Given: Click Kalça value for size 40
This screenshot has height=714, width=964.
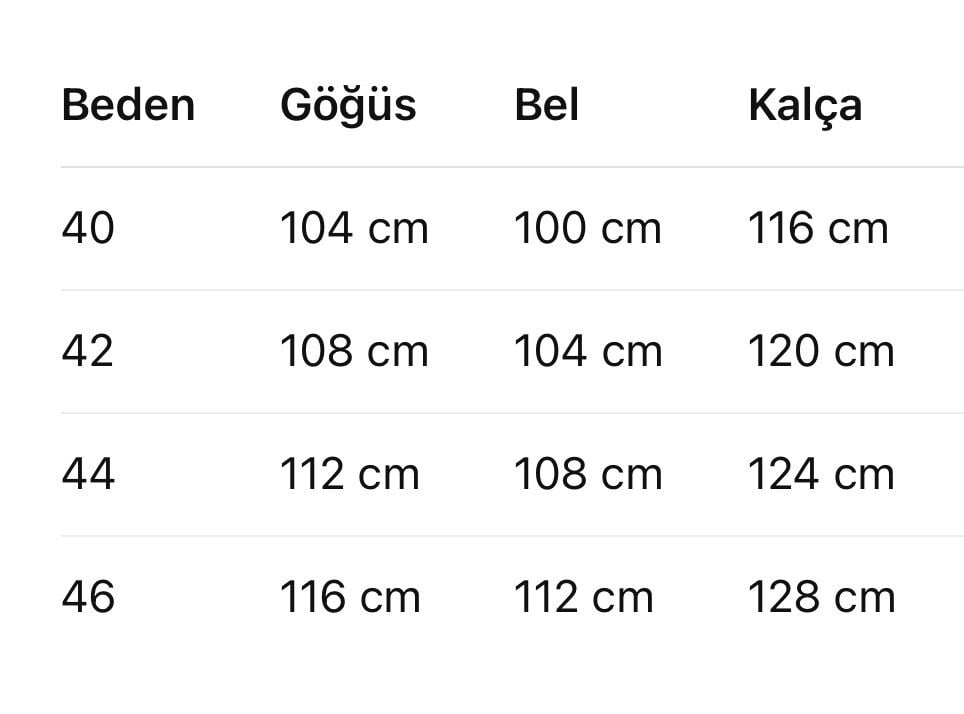Looking at the screenshot, I should click(818, 229).
